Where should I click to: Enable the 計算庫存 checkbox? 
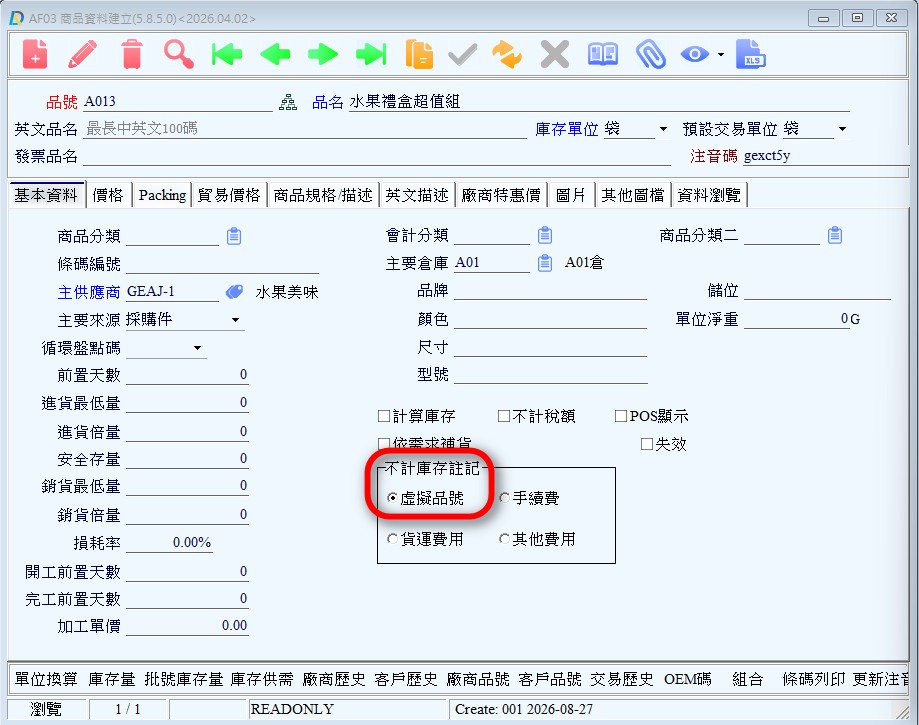coord(384,416)
